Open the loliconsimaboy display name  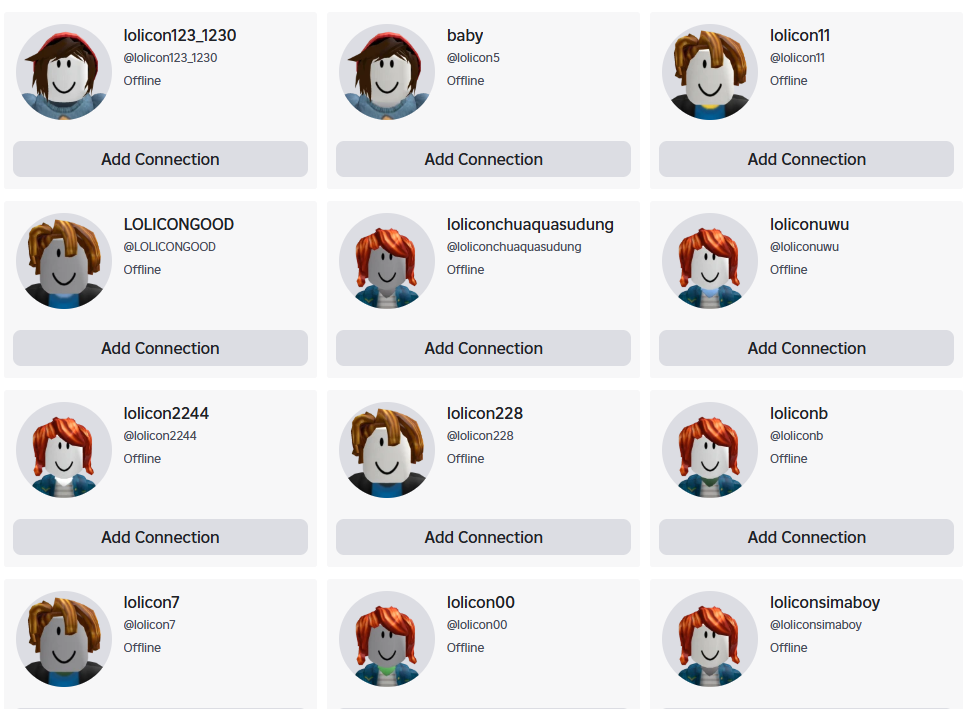point(825,602)
